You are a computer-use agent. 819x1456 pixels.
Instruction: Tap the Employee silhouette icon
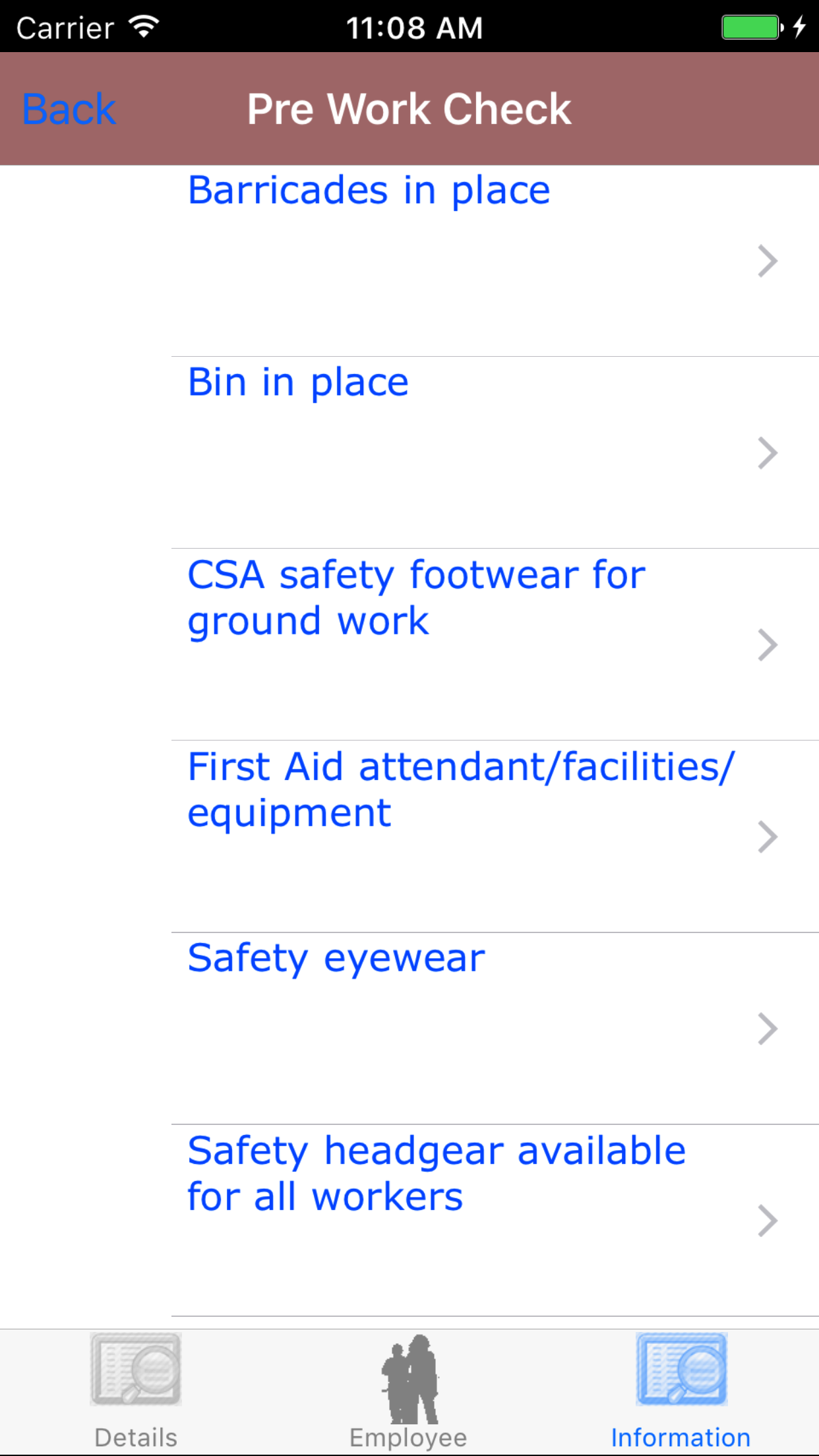click(x=409, y=1378)
